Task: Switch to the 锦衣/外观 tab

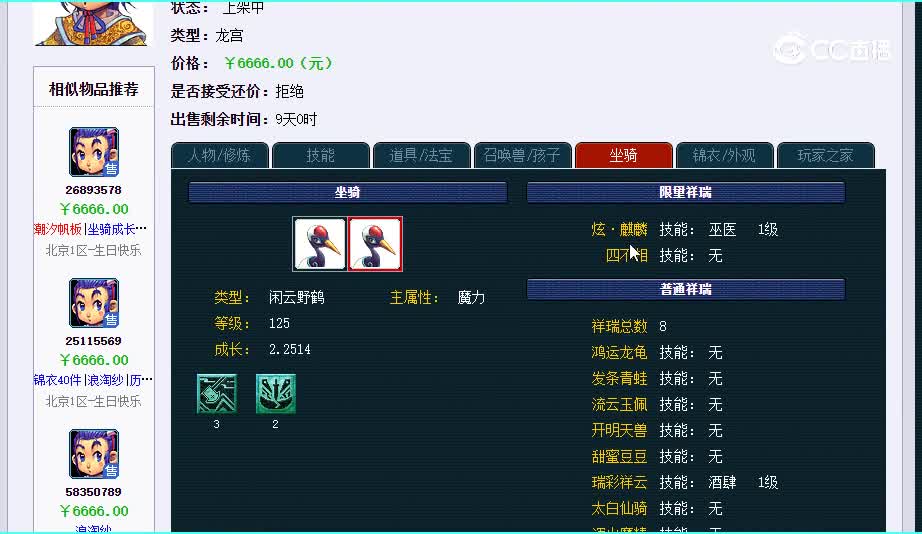Action: click(724, 155)
